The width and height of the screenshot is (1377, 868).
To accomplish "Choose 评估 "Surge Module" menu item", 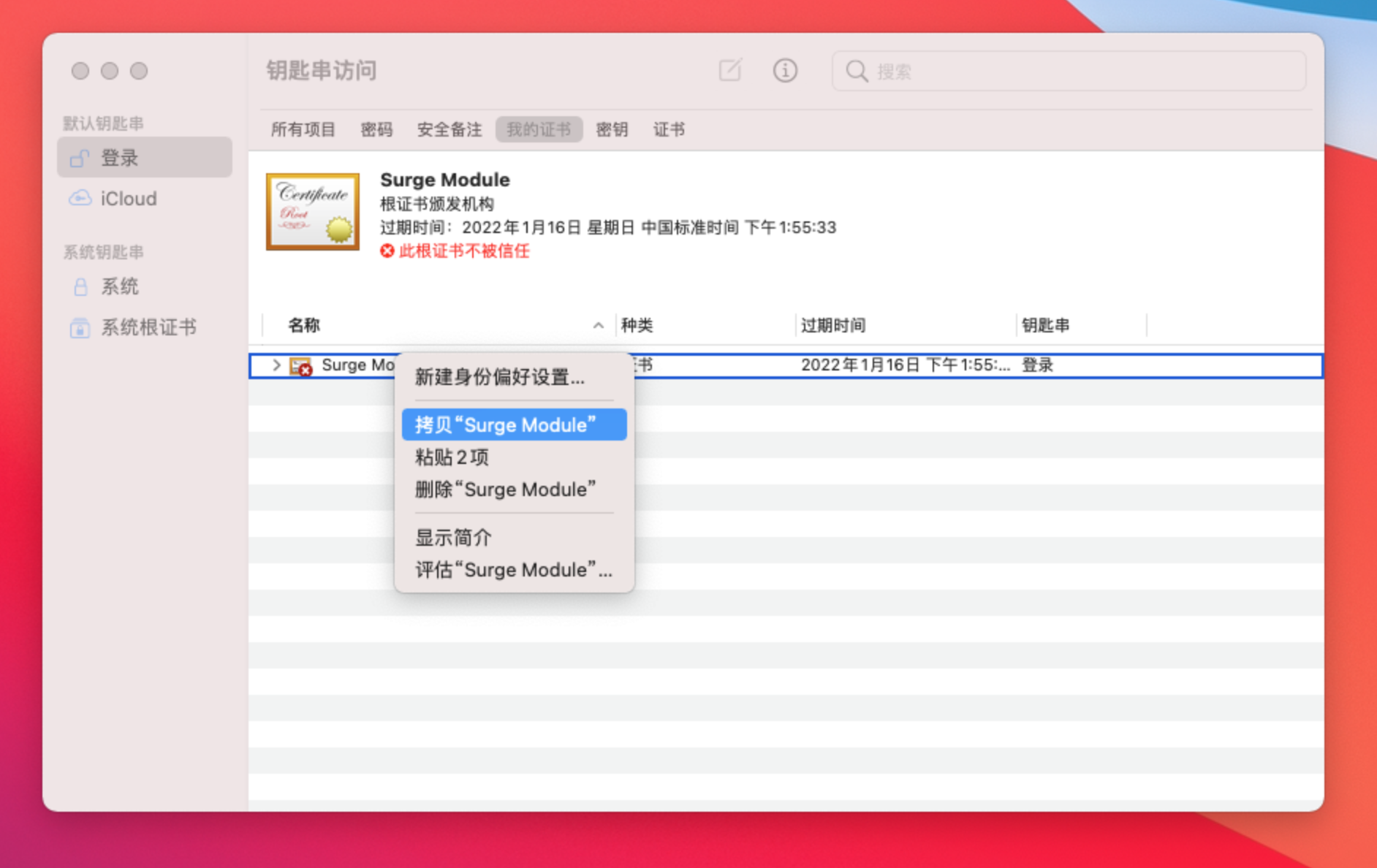I will (x=514, y=570).
